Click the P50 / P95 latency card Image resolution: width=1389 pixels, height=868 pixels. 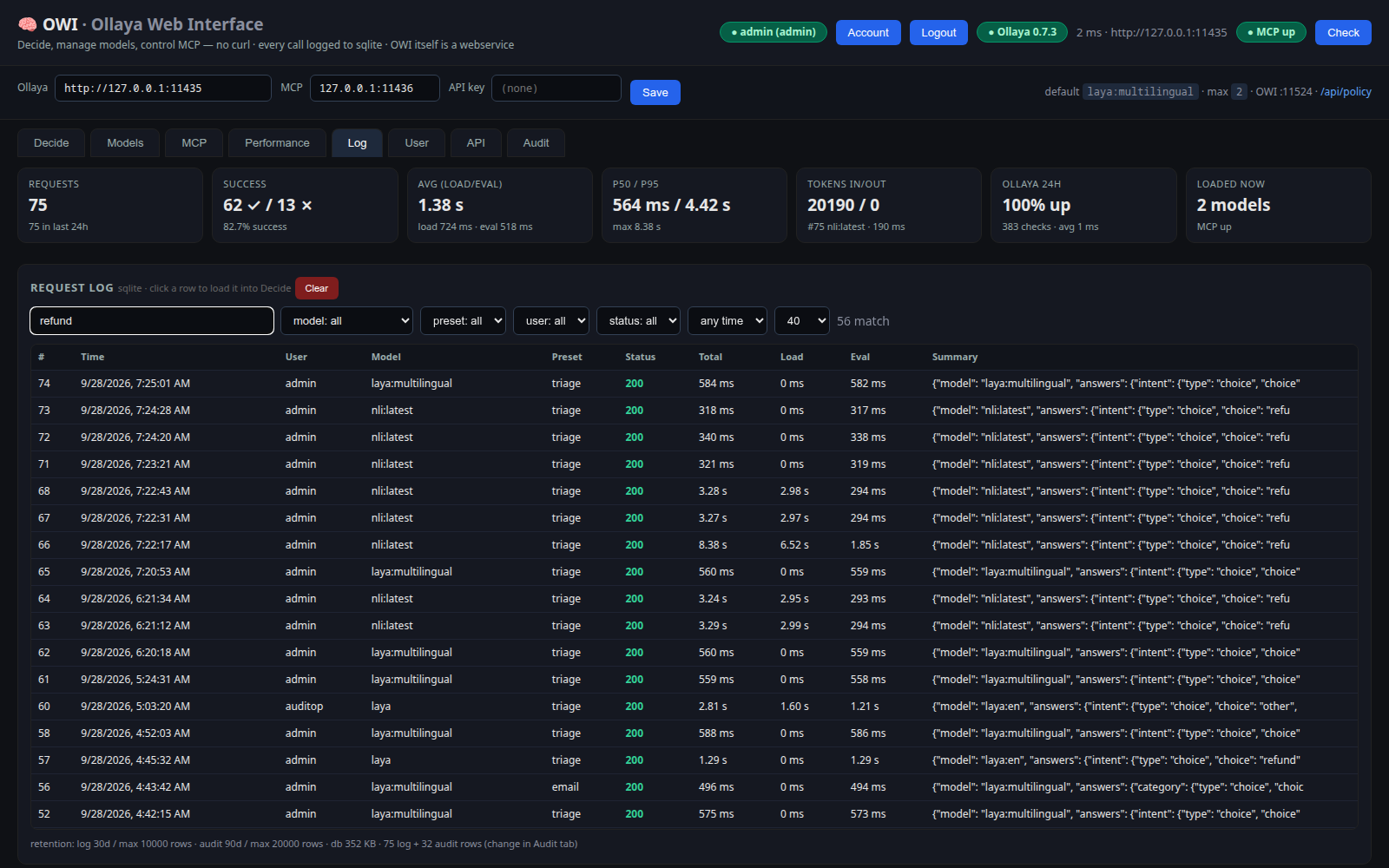(694, 205)
